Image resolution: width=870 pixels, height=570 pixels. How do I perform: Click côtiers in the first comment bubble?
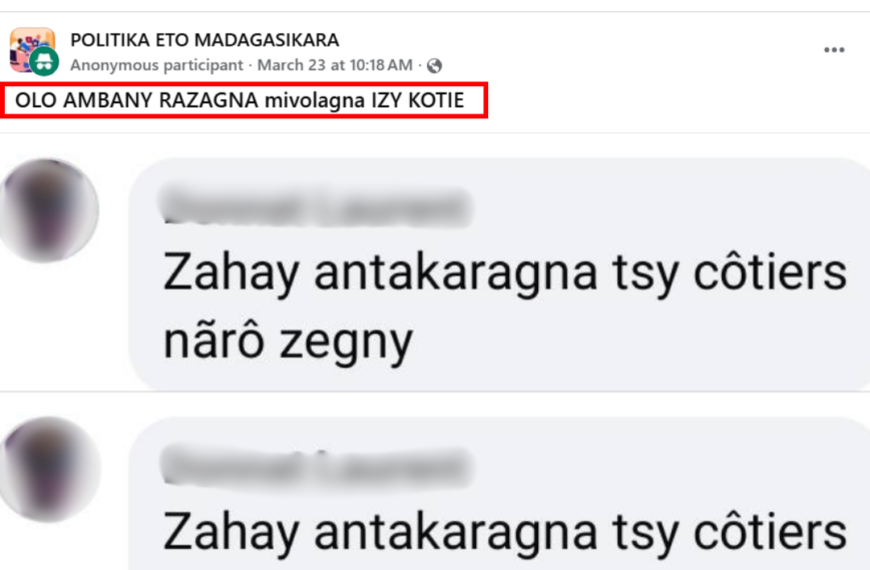pyautogui.click(x=770, y=272)
